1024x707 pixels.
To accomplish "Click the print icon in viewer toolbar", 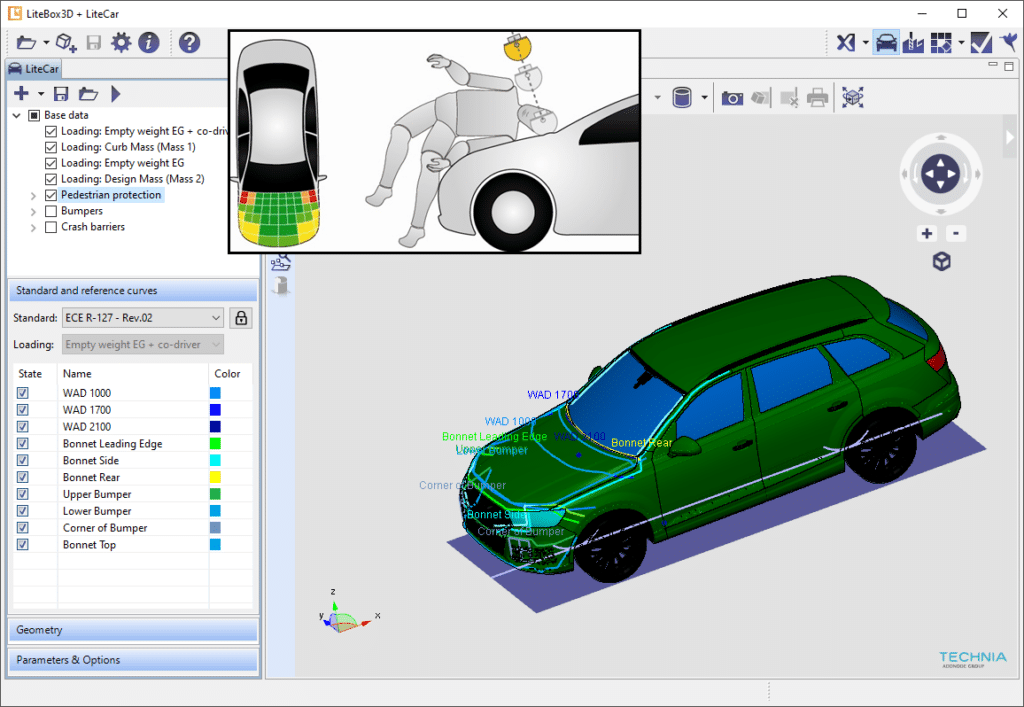I will [817, 98].
